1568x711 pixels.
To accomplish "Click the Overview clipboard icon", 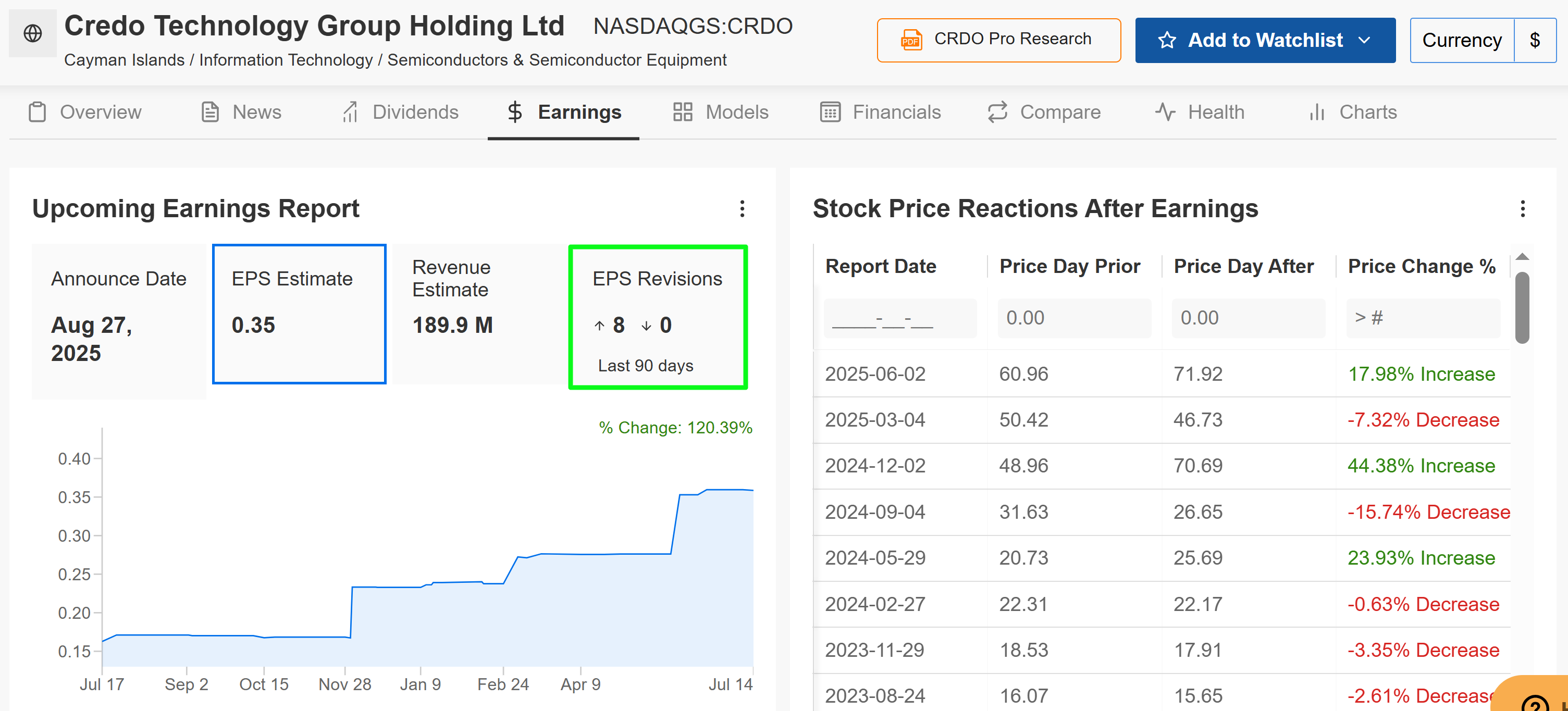I will [x=37, y=112].
